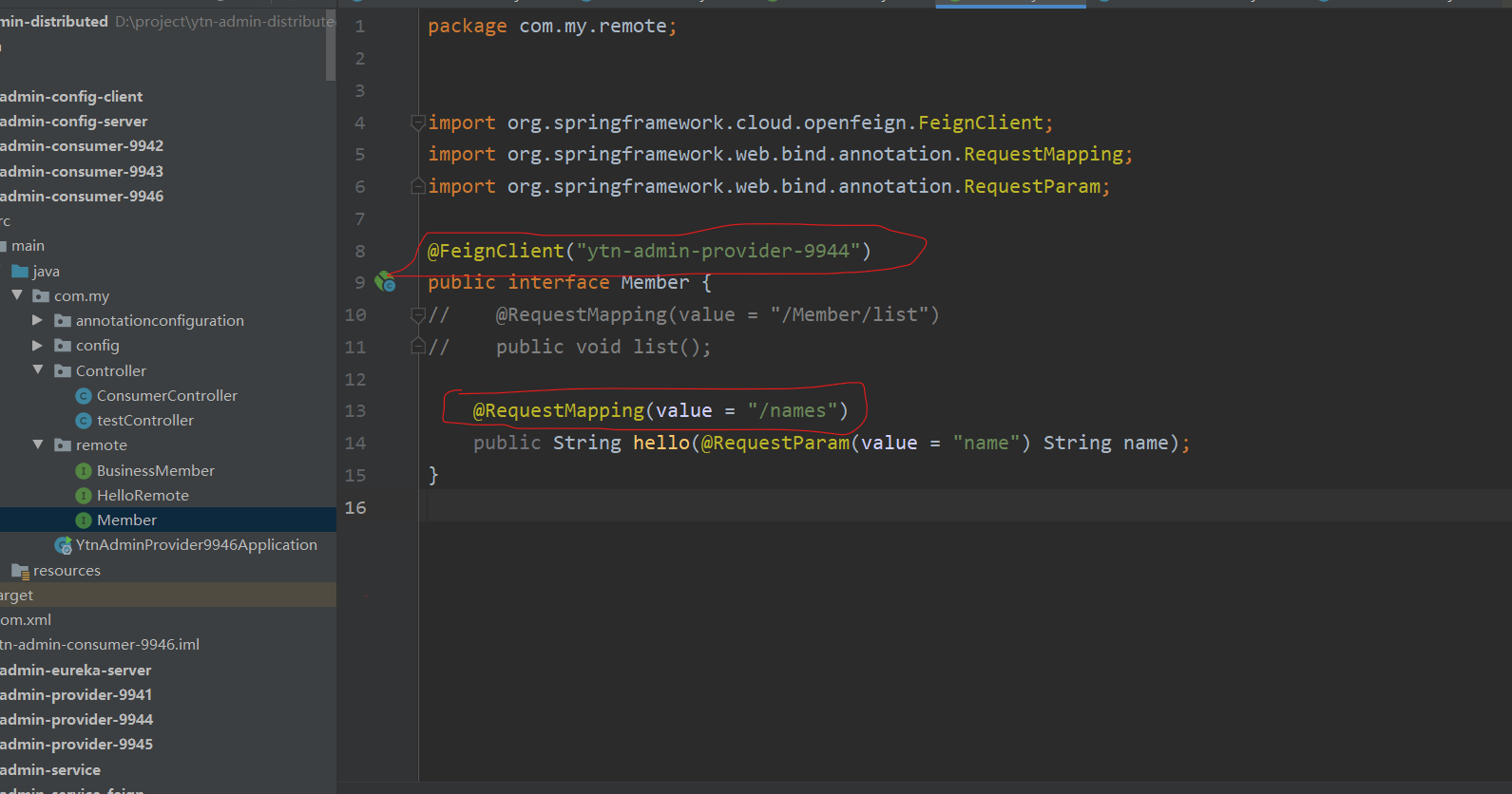Click FeignClient in the import on line 4
The height and width of the screenshot is (794, 1512).
click(x=981, y=123)
